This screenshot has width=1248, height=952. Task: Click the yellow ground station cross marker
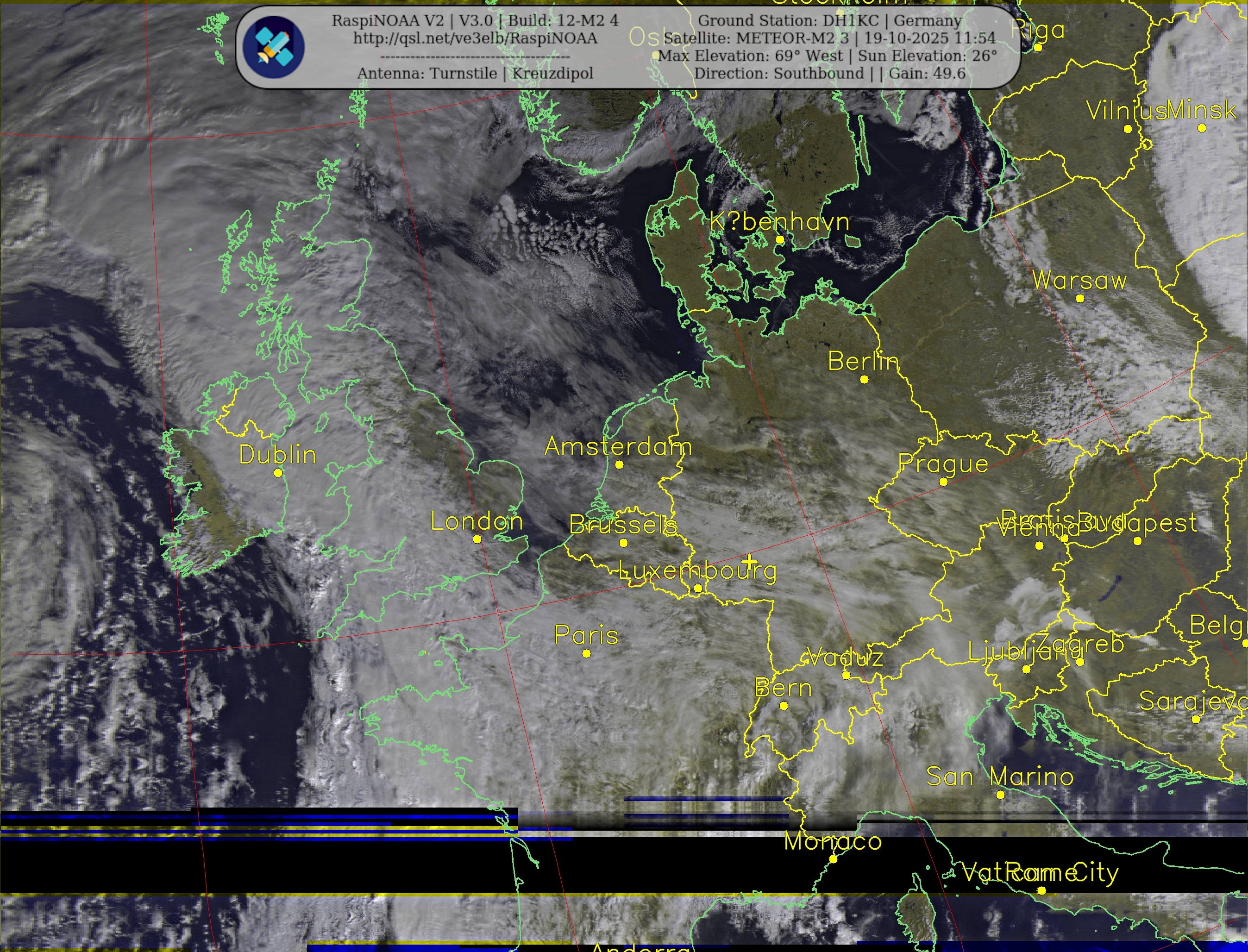[750, 562]
